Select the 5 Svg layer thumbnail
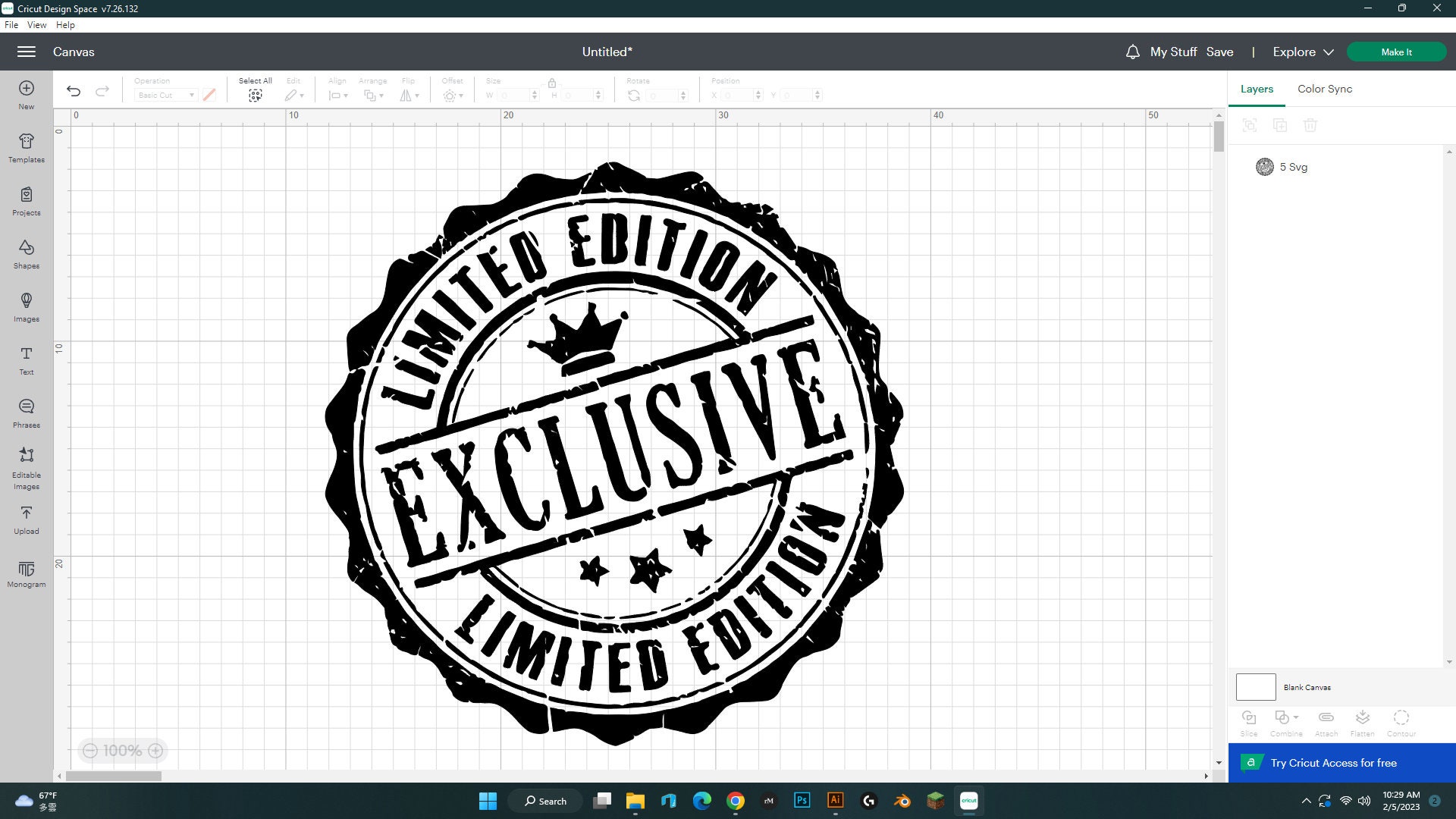Image resolution: width=1456 pixels, height=819 pixels. 1264,167
